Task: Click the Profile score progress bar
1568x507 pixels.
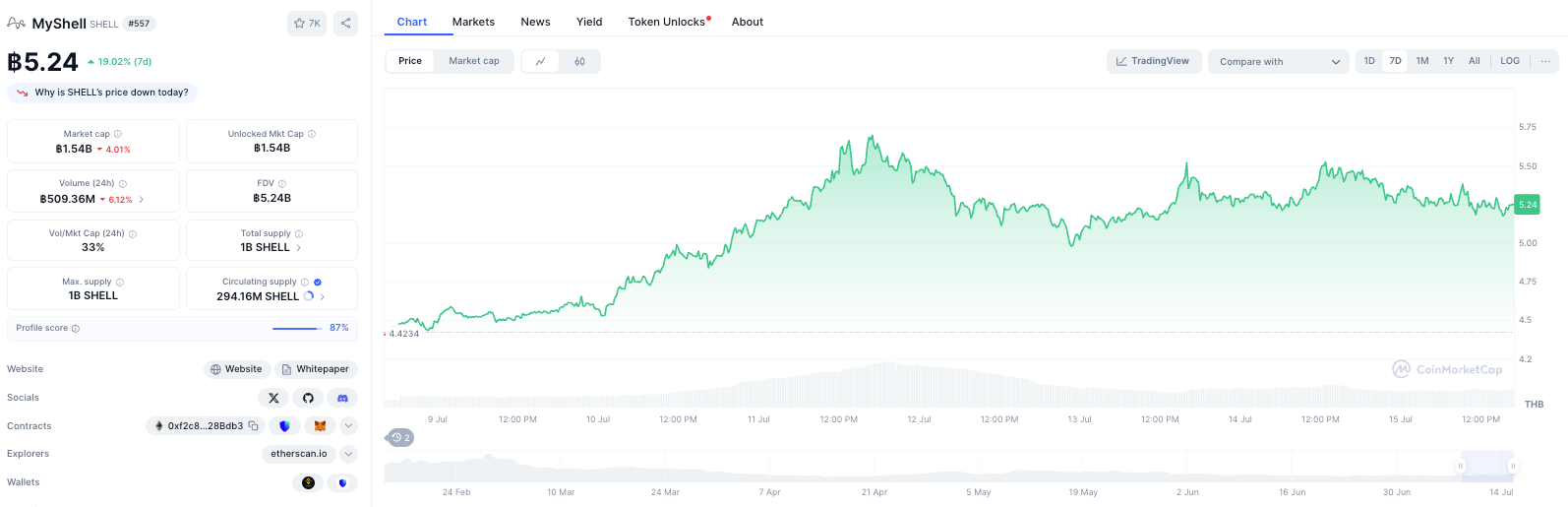Action: pos(297,329)
